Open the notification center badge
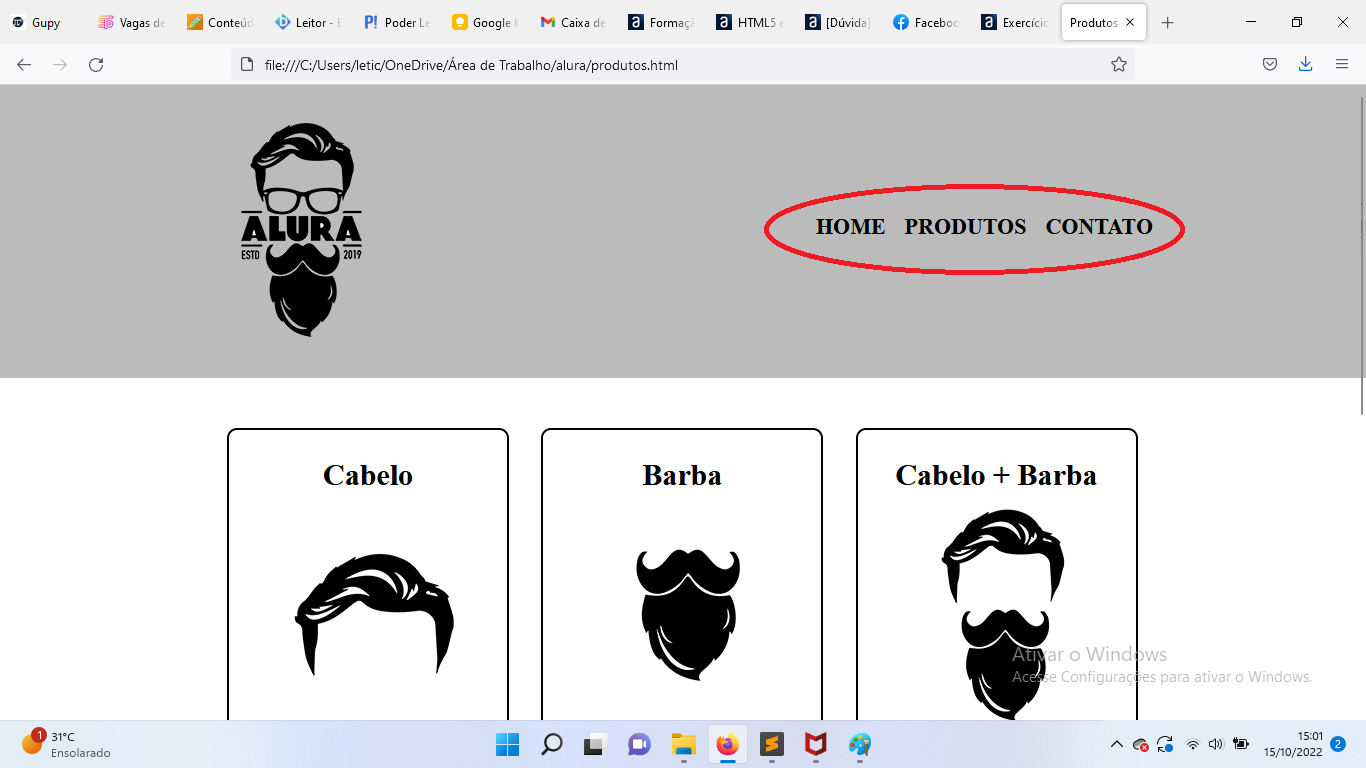 (x=1338, y=744)
